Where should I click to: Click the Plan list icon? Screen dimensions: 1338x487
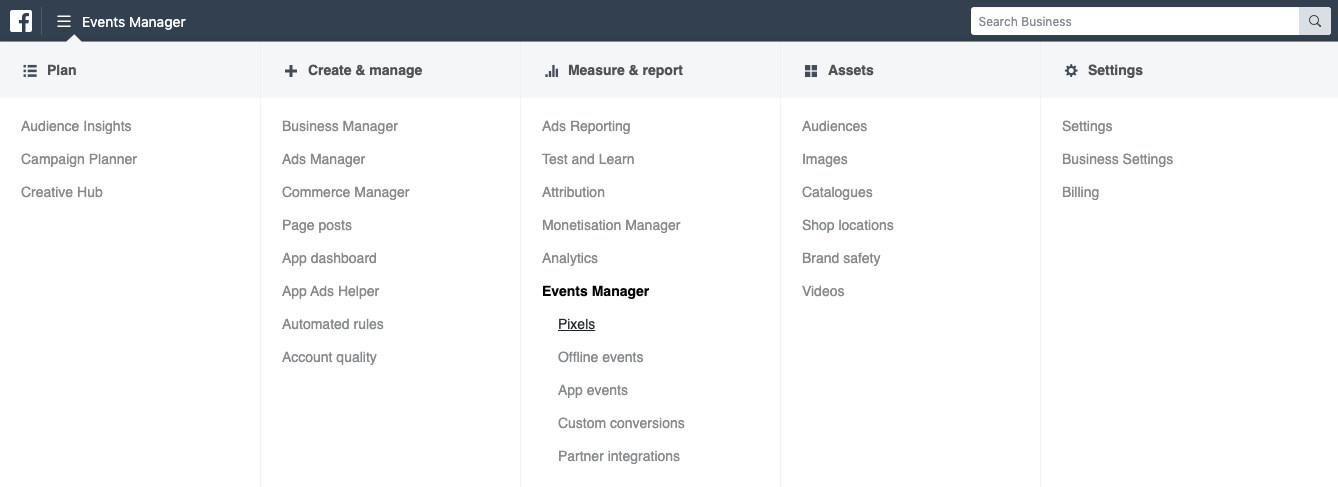pyautogui.click(x=30, y=71)
